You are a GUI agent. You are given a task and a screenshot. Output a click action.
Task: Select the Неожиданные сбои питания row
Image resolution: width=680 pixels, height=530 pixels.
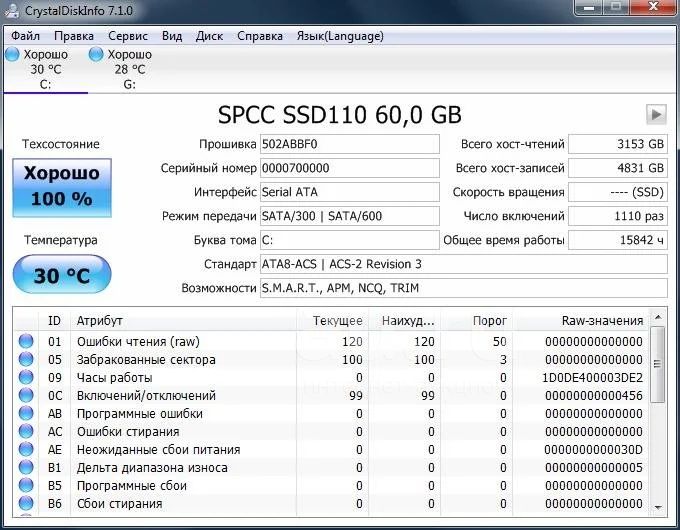coord(332,449)
